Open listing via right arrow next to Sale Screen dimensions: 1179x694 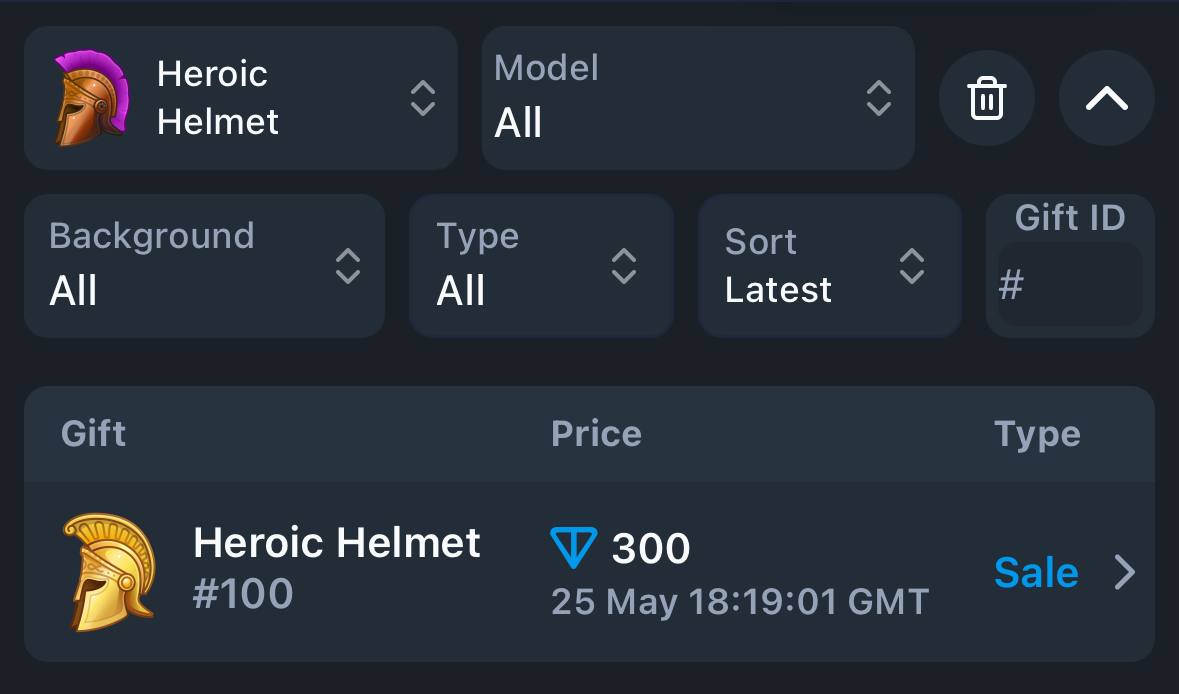(1125, 572)
